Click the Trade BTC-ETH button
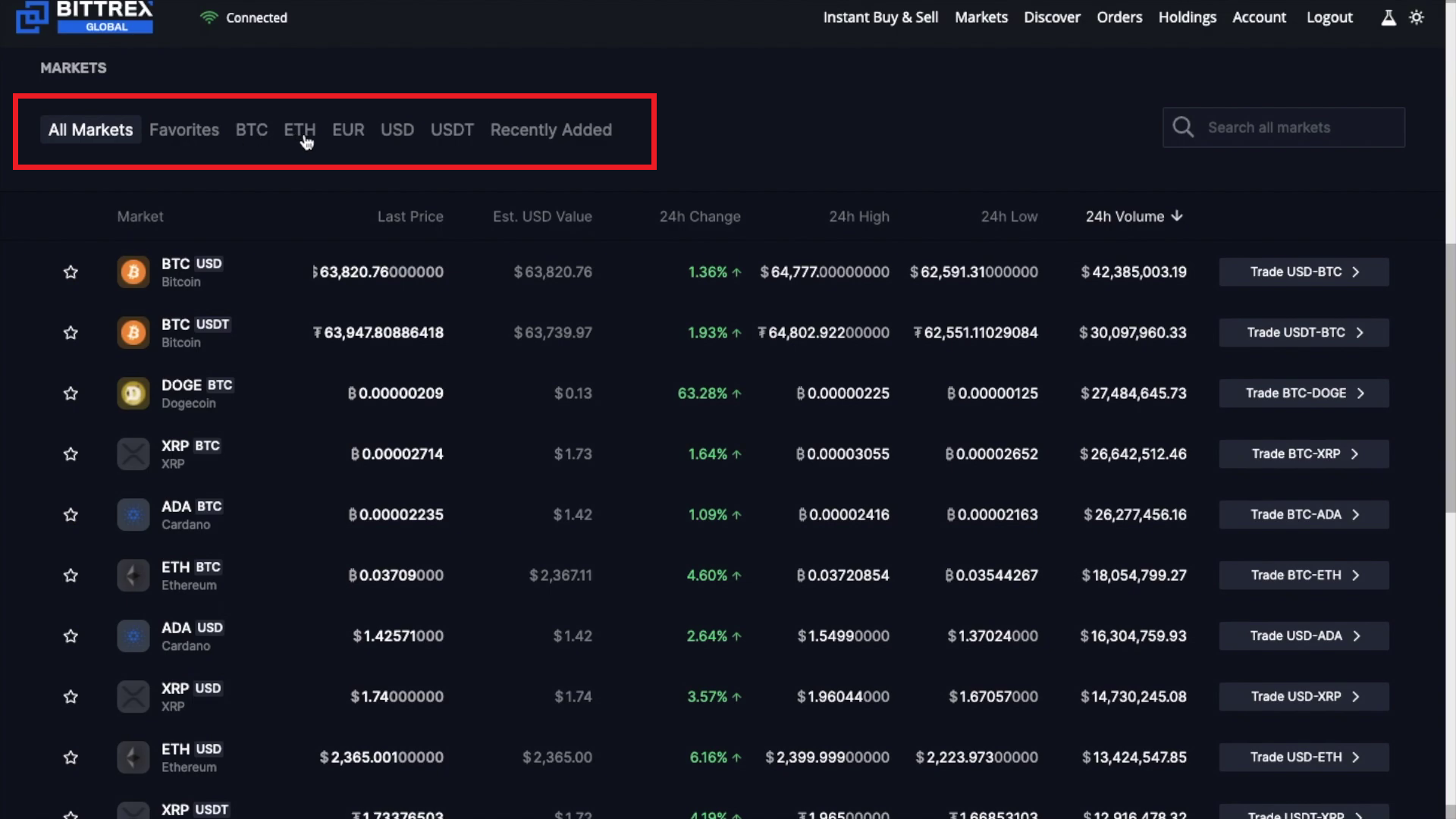The image size is (1456, 819). coord(1304,575)
